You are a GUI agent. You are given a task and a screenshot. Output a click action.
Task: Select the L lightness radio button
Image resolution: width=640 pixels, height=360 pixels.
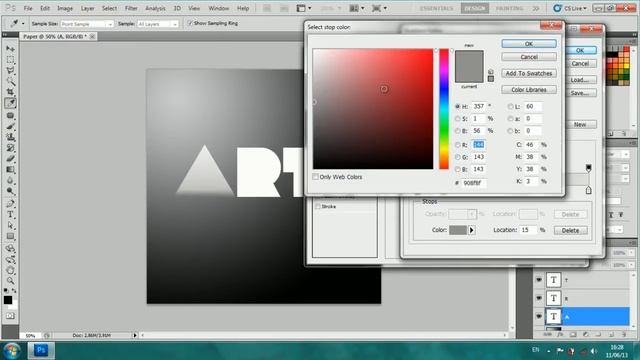click(510, 106)
